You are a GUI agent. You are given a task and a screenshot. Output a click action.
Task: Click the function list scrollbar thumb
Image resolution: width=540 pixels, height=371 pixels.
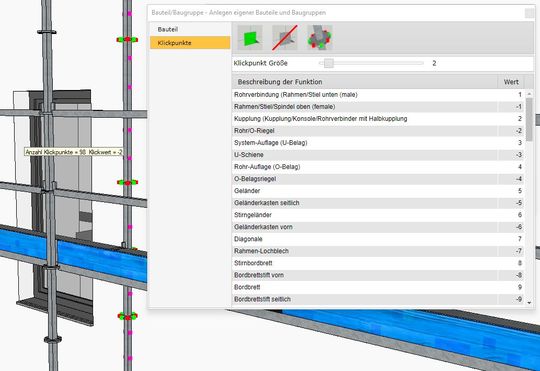coord(529,119)
